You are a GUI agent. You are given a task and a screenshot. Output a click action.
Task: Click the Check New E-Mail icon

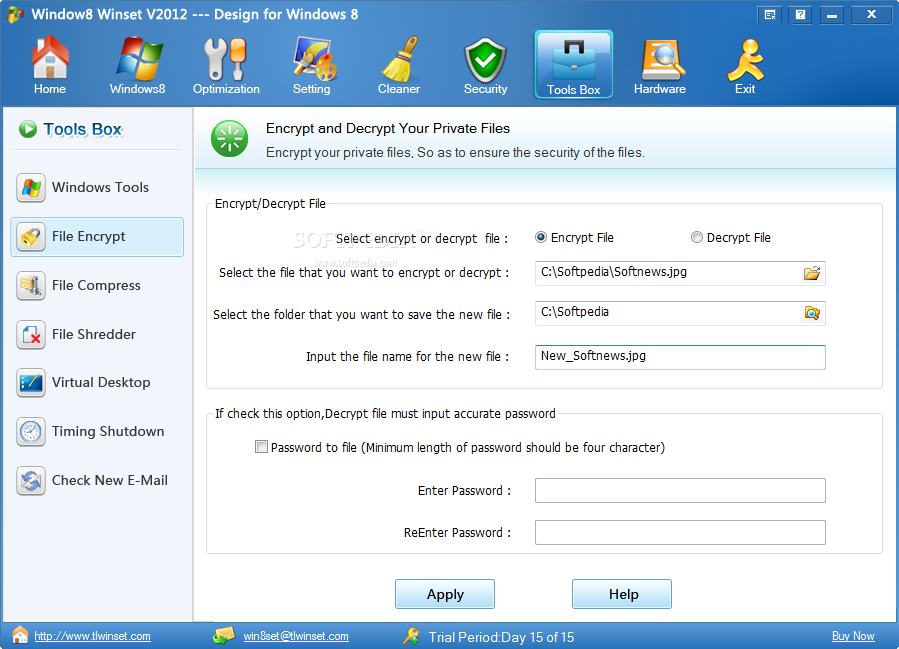pos(31,480)
